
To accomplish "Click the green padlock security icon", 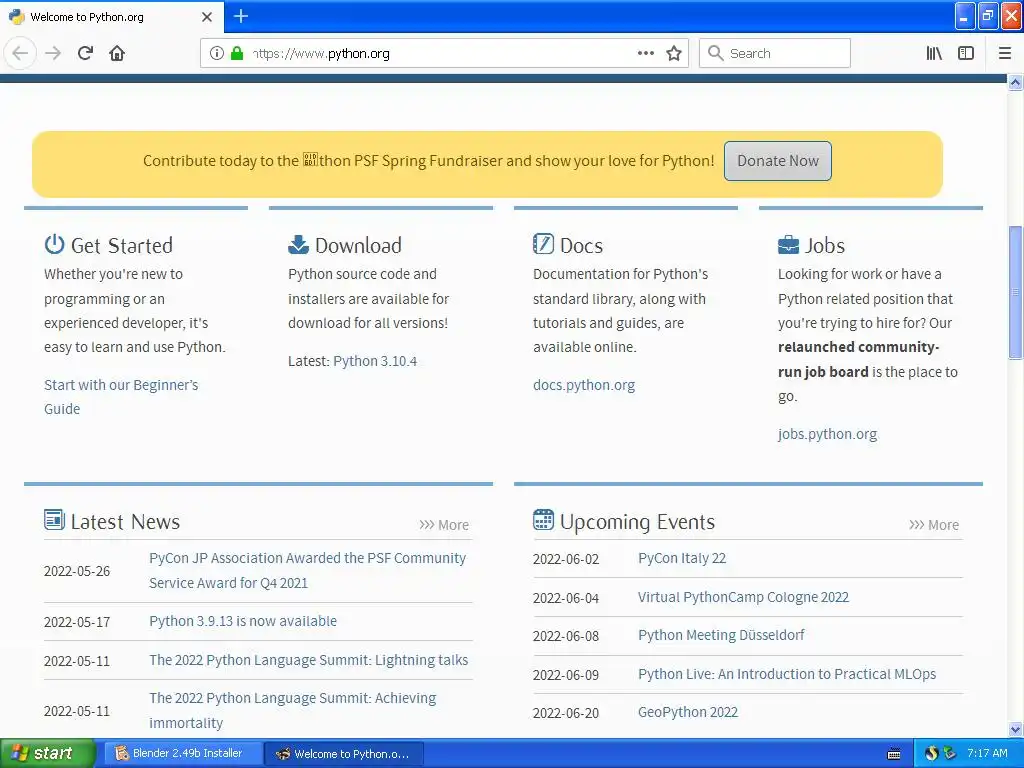I will pos(237,53).
